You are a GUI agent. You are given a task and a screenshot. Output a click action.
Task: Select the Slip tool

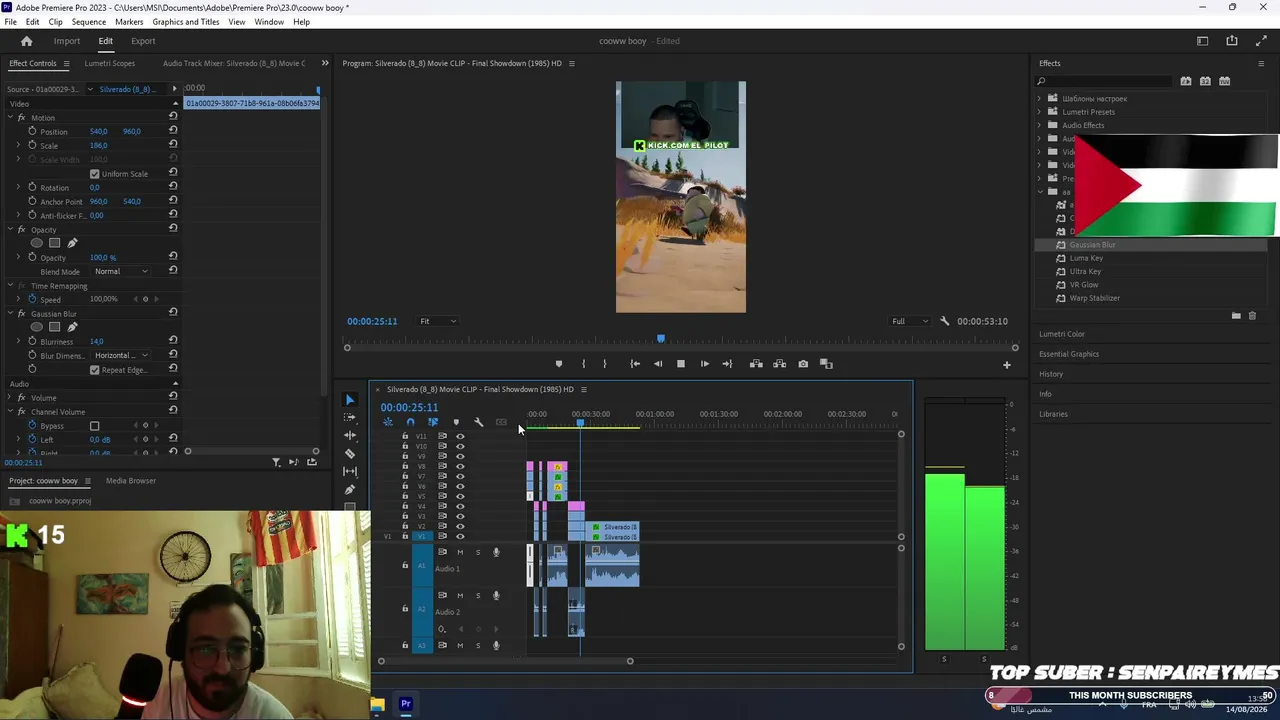coord(350,472)
